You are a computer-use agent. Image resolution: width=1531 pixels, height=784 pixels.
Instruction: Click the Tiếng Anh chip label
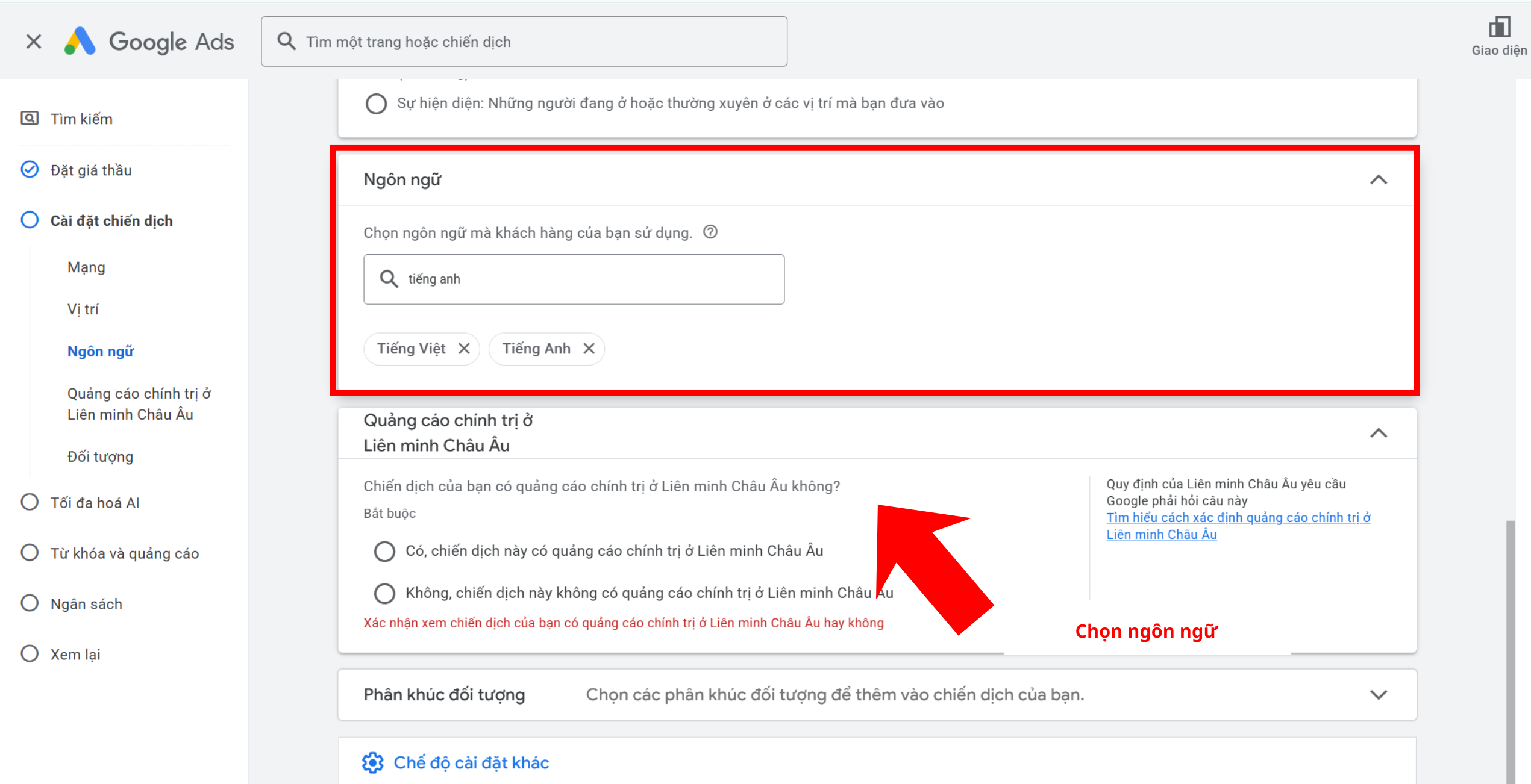(x=536, y=349)
